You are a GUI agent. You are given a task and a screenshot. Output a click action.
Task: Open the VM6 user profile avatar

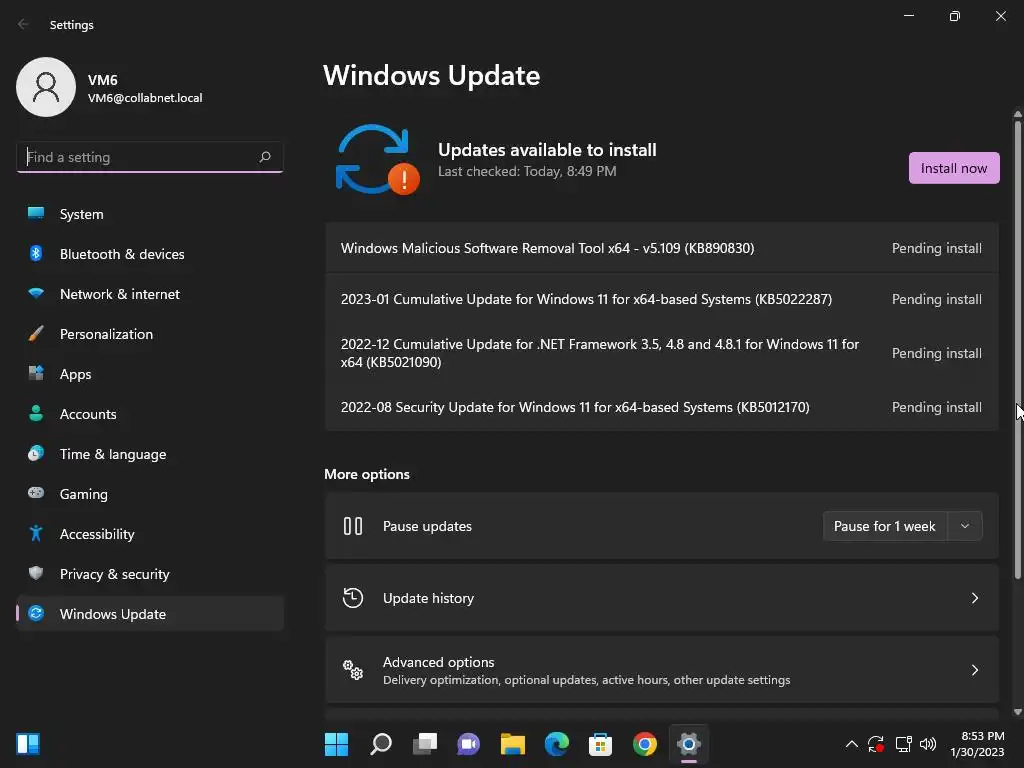tap(46, 87)
